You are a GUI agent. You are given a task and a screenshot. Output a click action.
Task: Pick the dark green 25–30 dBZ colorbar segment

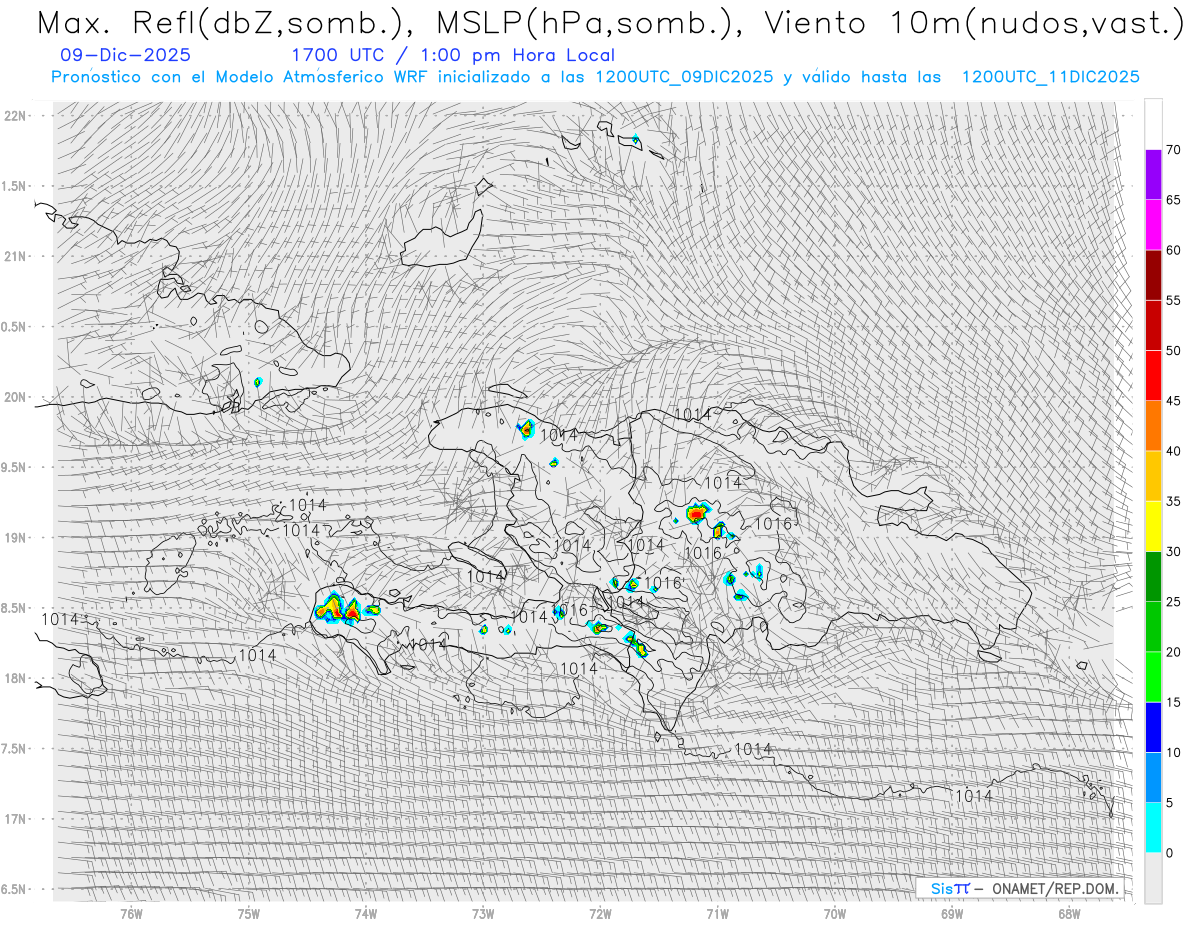point(1153,576)
